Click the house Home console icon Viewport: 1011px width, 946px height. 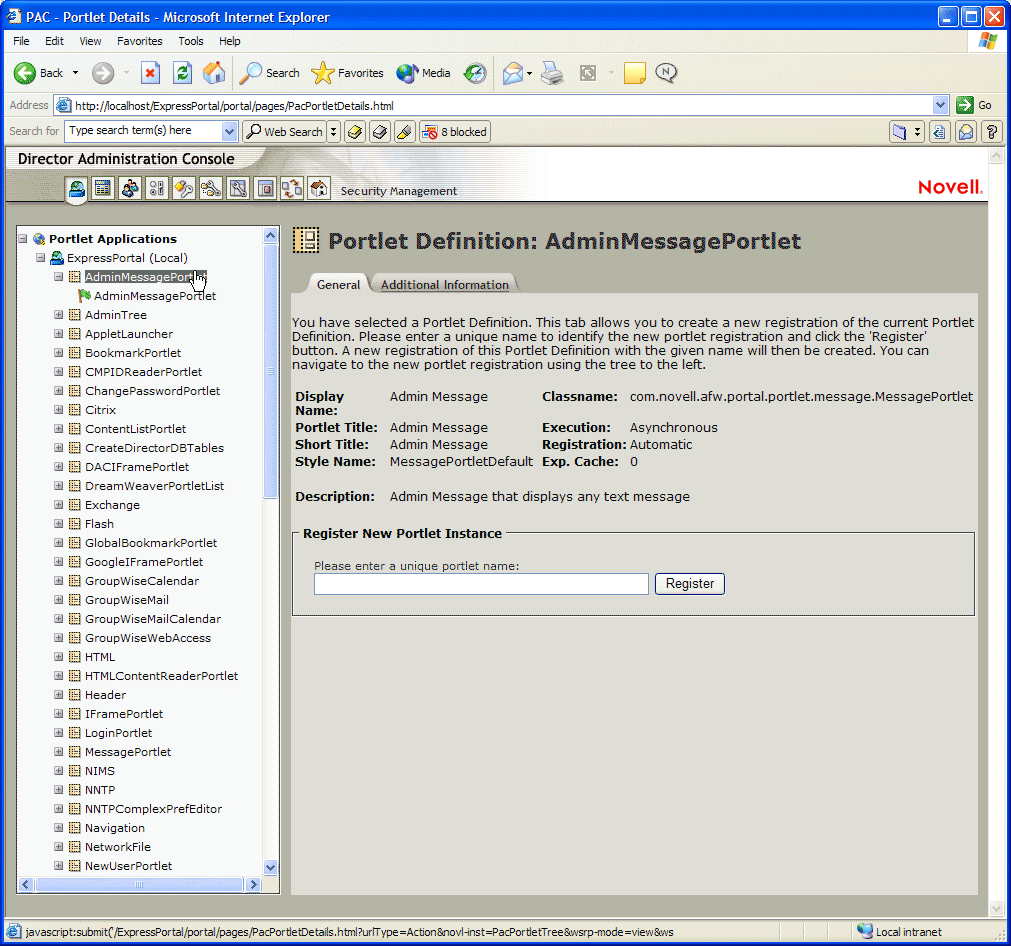[x=319, y=188]
